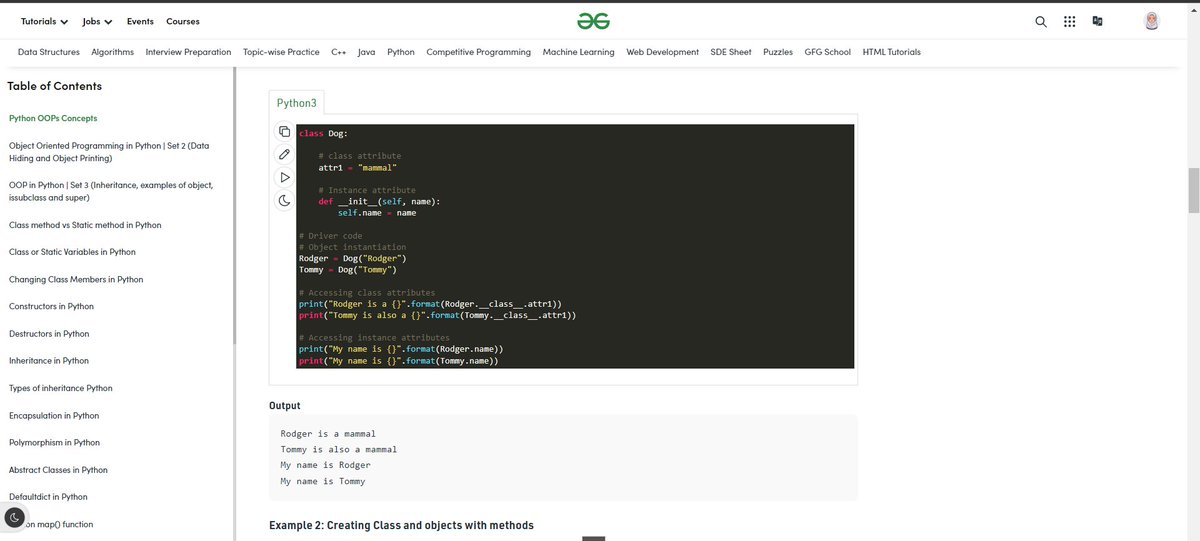
Task: Open Topic-wise Practice in navigation bar
Action: click(281, 52)
